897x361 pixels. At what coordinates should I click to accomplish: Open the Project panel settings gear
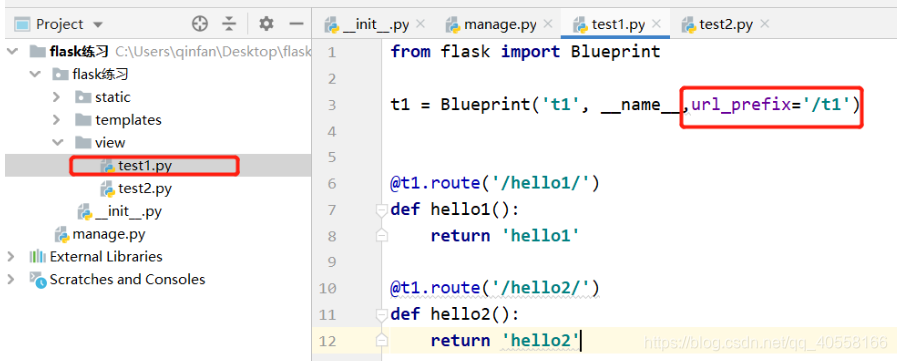[x=266, y=24]
